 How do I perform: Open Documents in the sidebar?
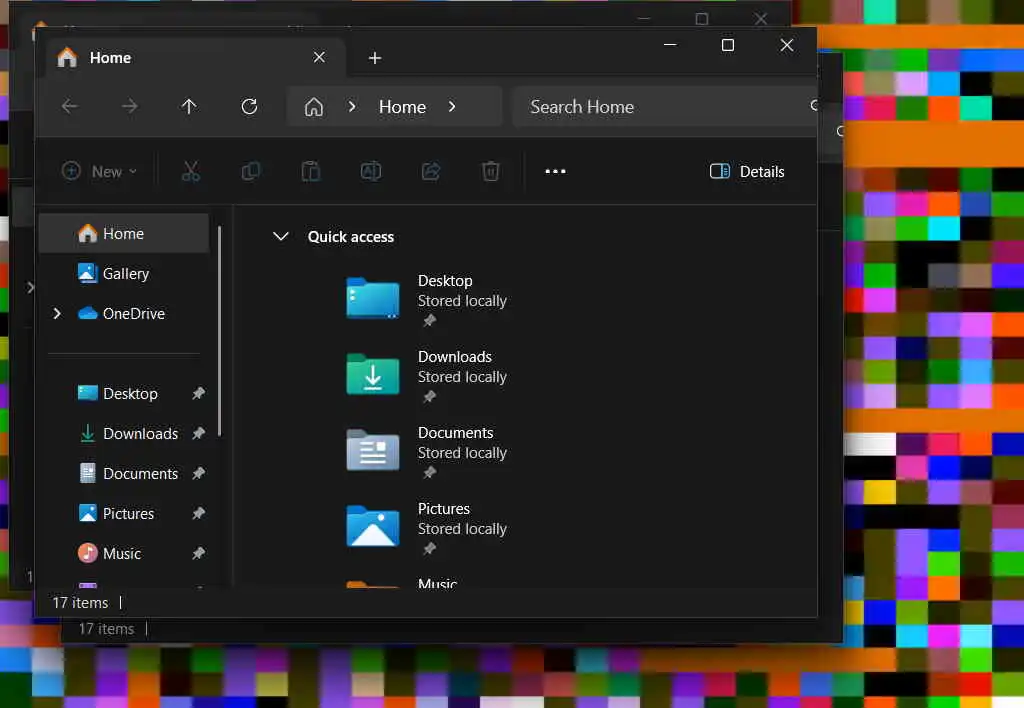coord(140,474)
